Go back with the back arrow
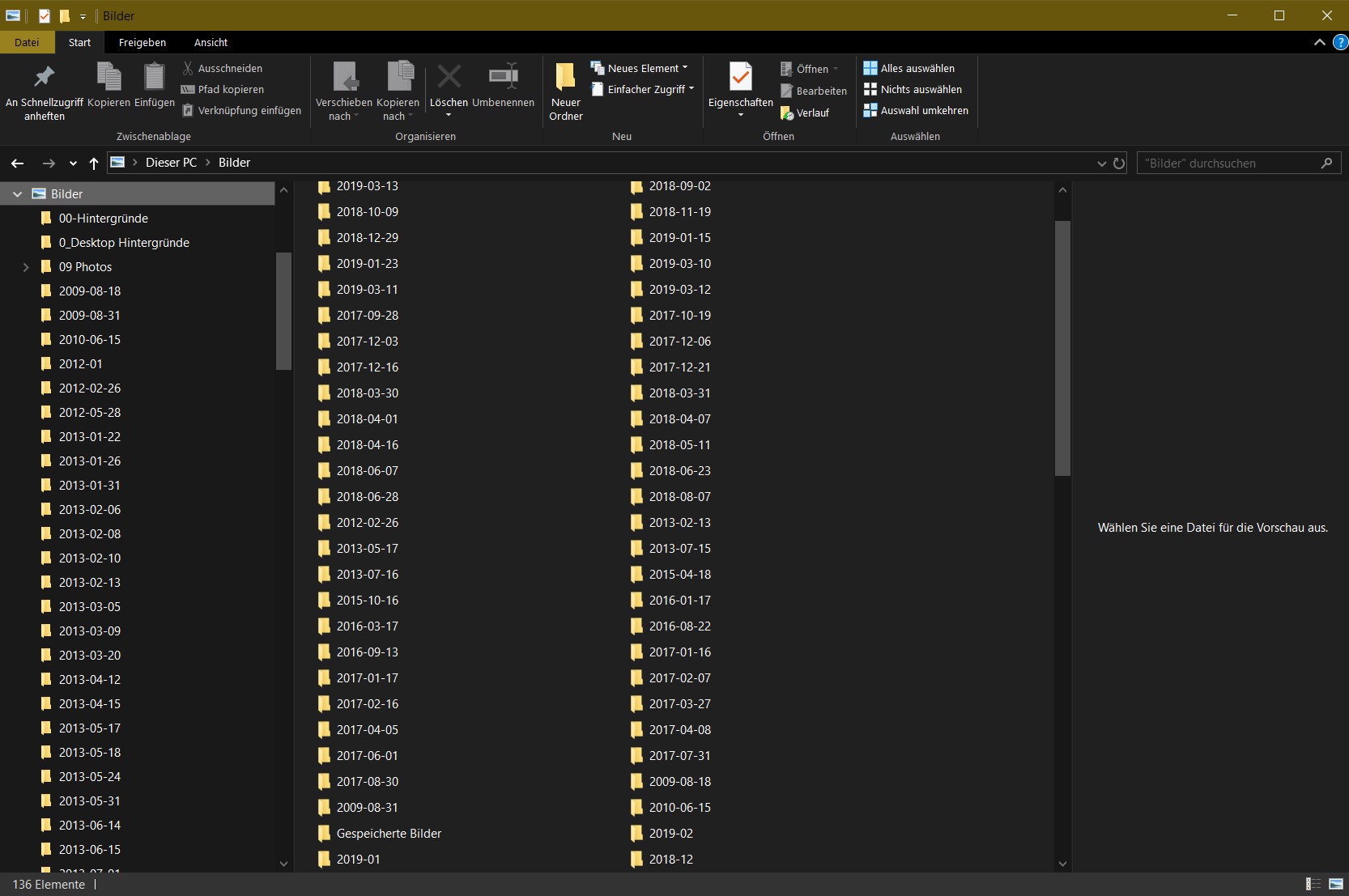 [x=18, y=163]
